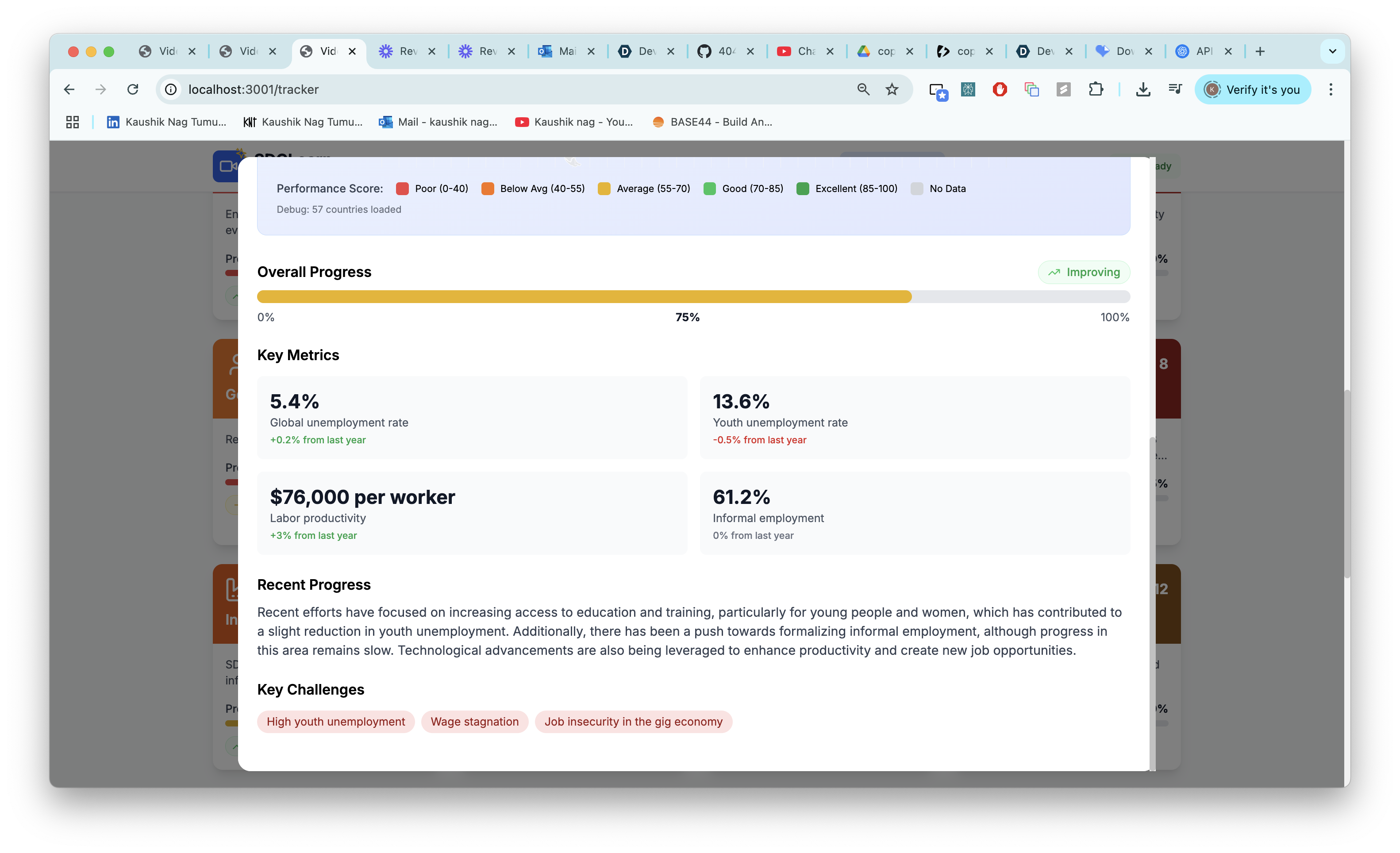The height and width of the screenshot is (853, 1400).
Task: Click the Poor (0-40) red swatch
Action: coord(402,188)
